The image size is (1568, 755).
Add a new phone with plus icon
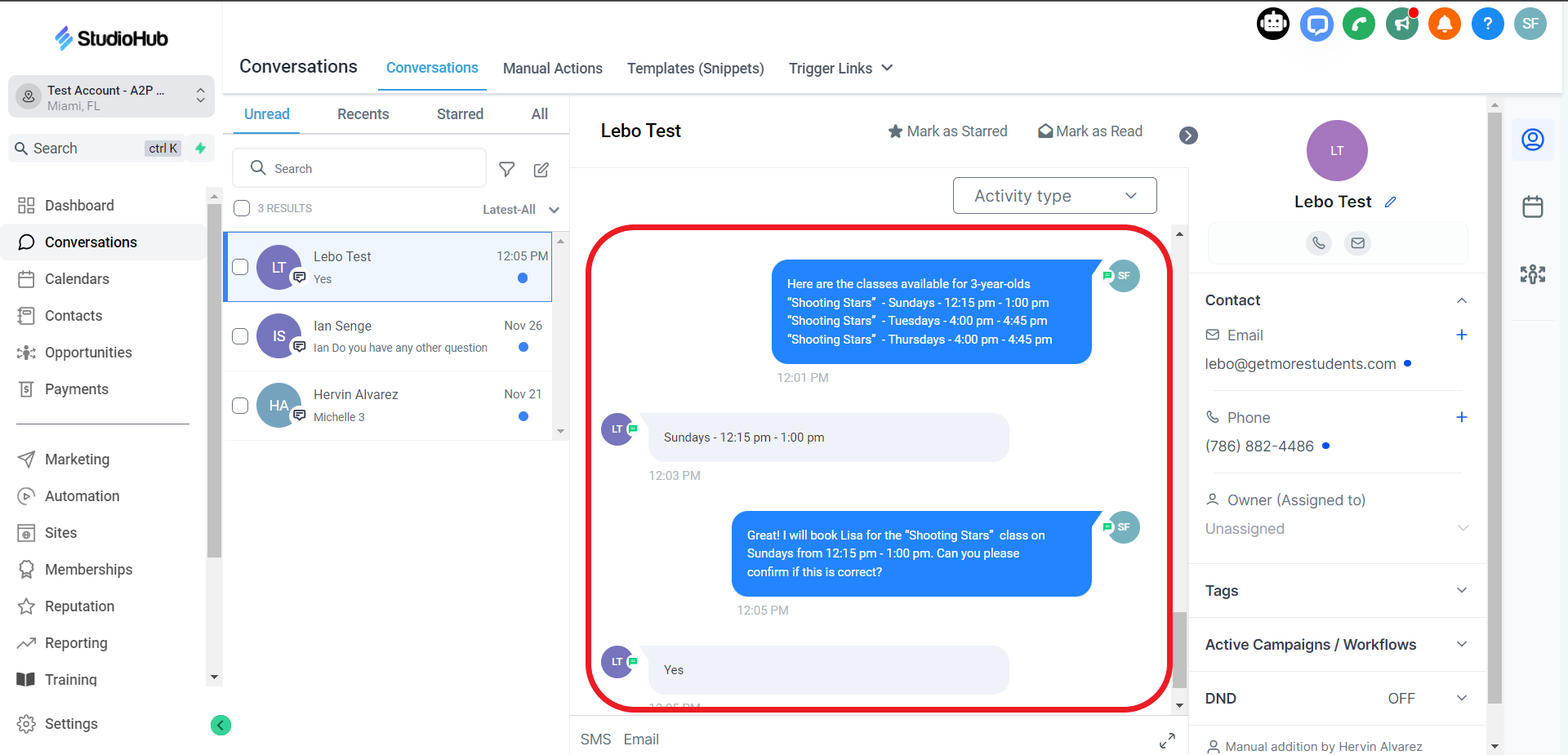(1462, 417)
